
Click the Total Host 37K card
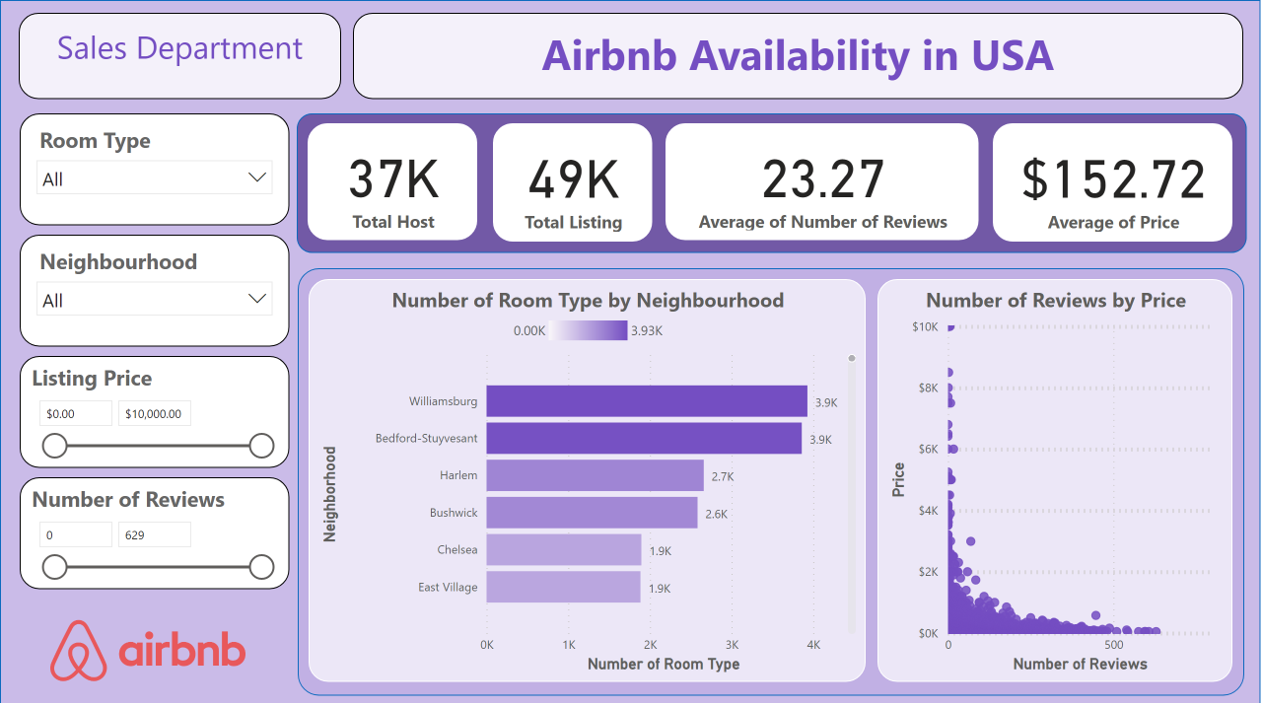click(393, 182)
